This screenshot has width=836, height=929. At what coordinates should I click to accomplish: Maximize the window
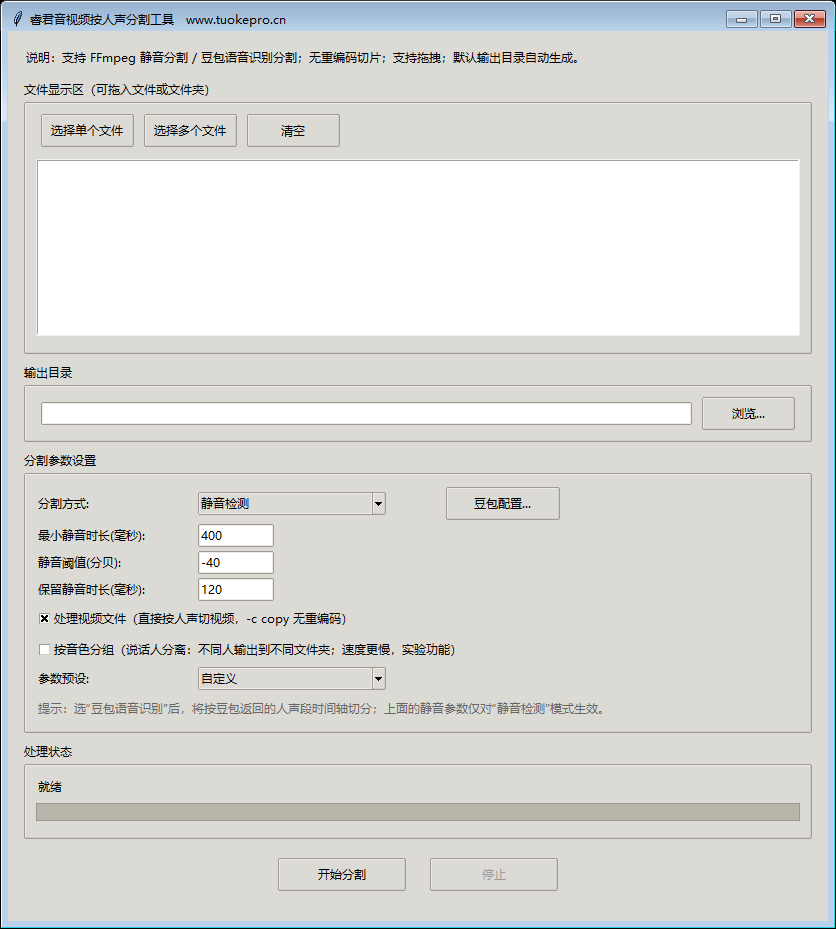click(775, 19)
